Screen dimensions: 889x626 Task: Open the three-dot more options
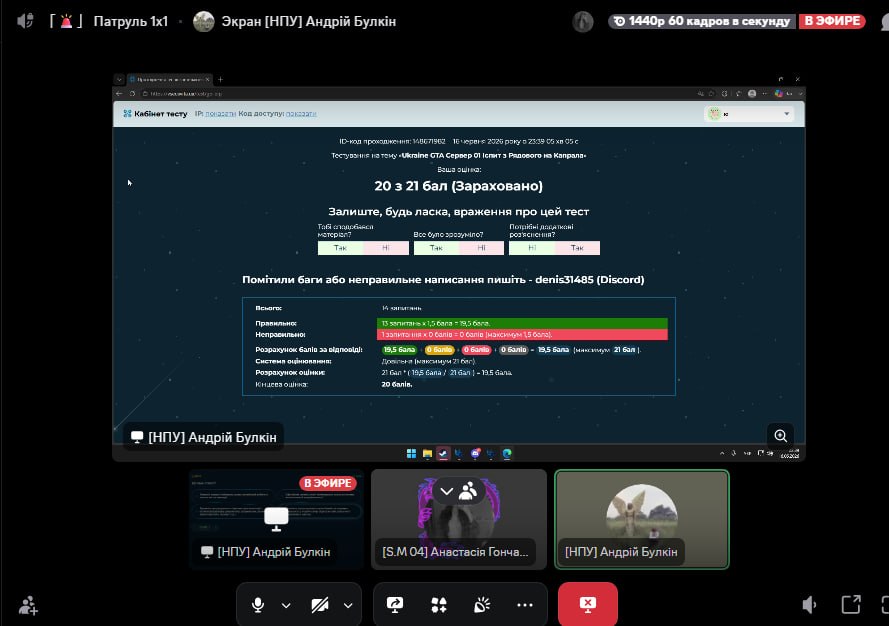[524, 604]
